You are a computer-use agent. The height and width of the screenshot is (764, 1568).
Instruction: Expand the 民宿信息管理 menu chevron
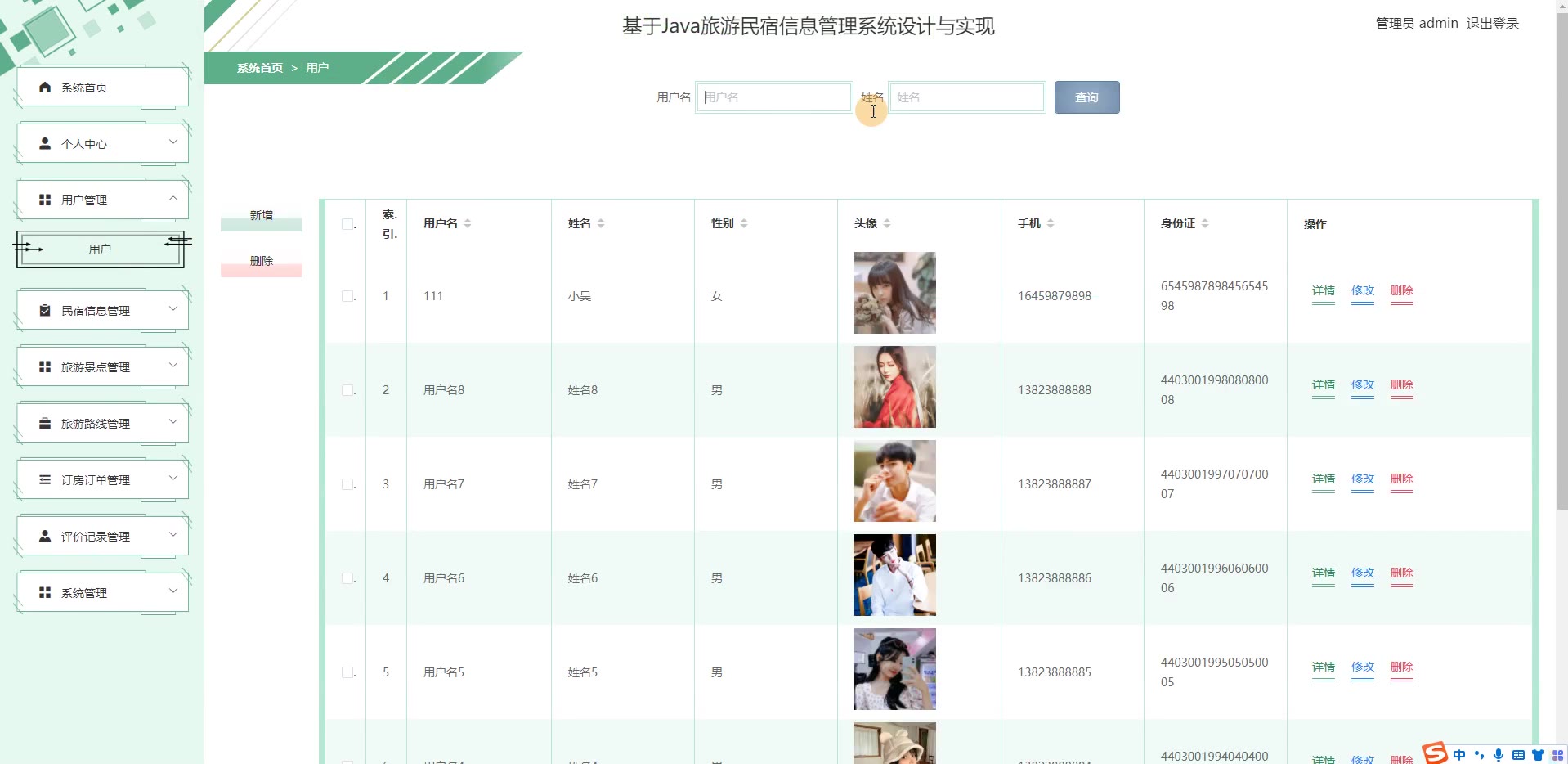173,308
